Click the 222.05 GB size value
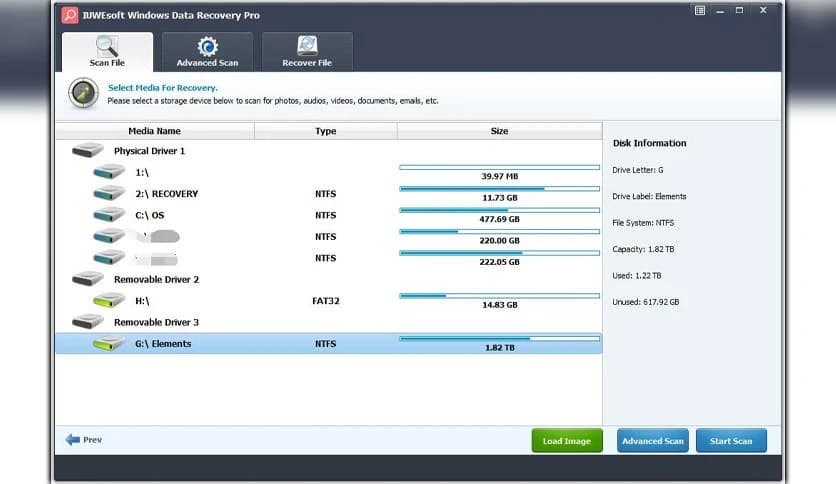 pyautogui.click(x=500, y=262)
